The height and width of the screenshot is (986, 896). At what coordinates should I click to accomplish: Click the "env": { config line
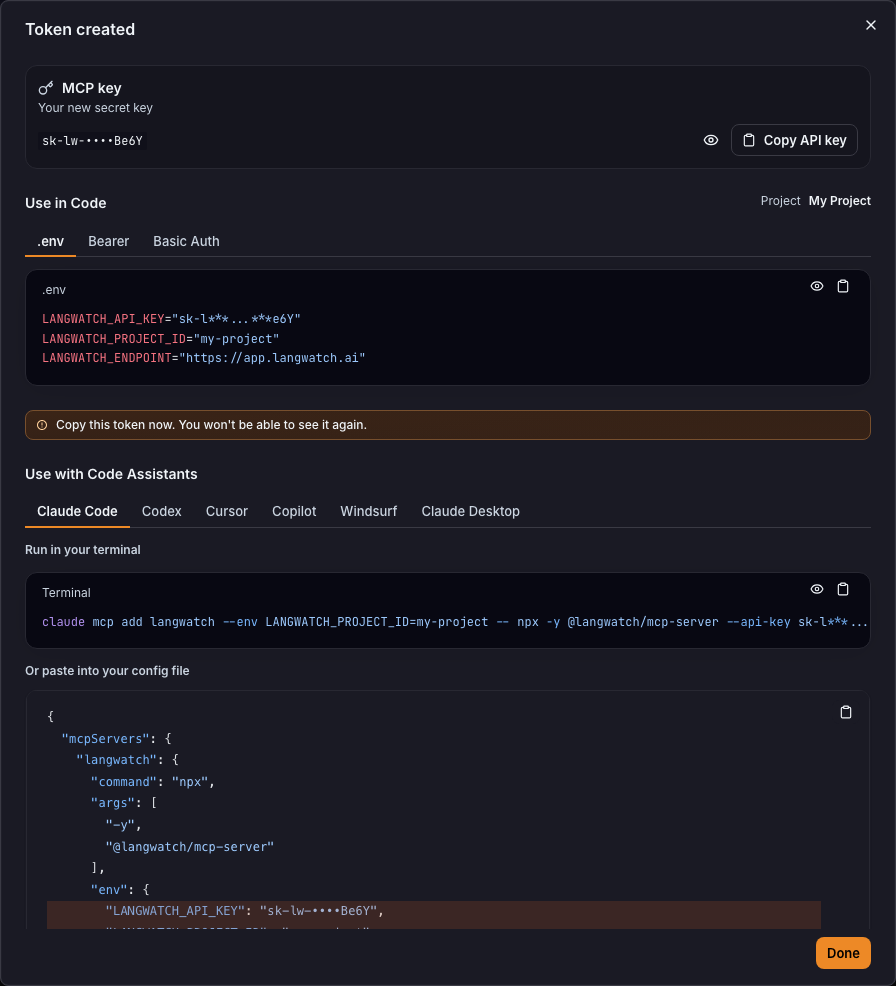click(x=120, y=890)
